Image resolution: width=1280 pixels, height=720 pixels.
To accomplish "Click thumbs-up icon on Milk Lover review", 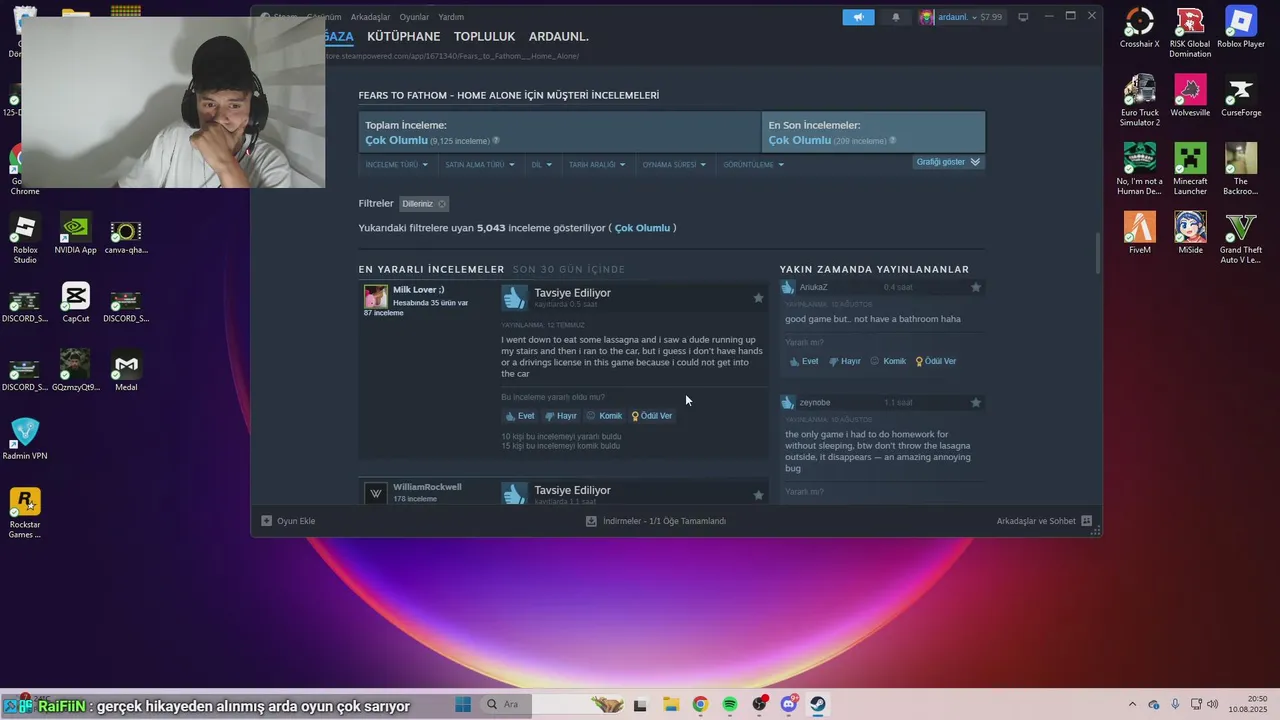I will click(514, 297).
